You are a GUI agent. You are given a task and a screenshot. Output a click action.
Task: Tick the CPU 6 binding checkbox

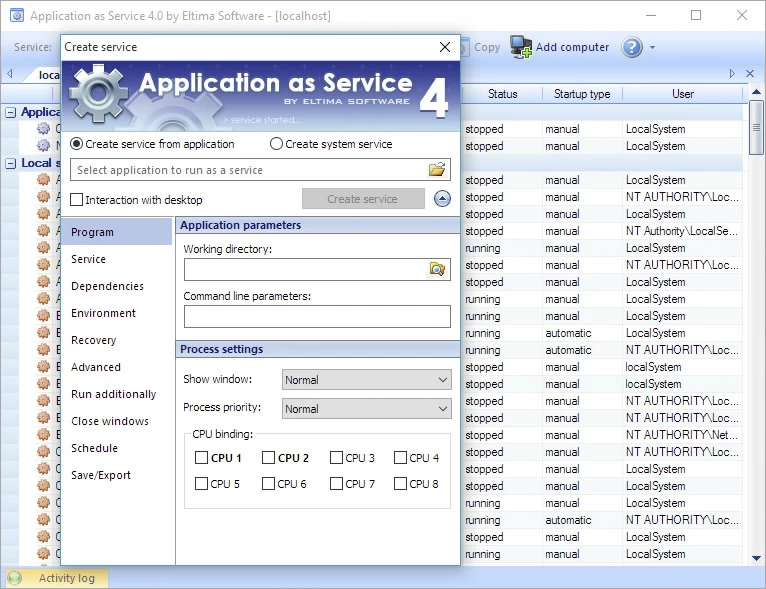point(268,484)
